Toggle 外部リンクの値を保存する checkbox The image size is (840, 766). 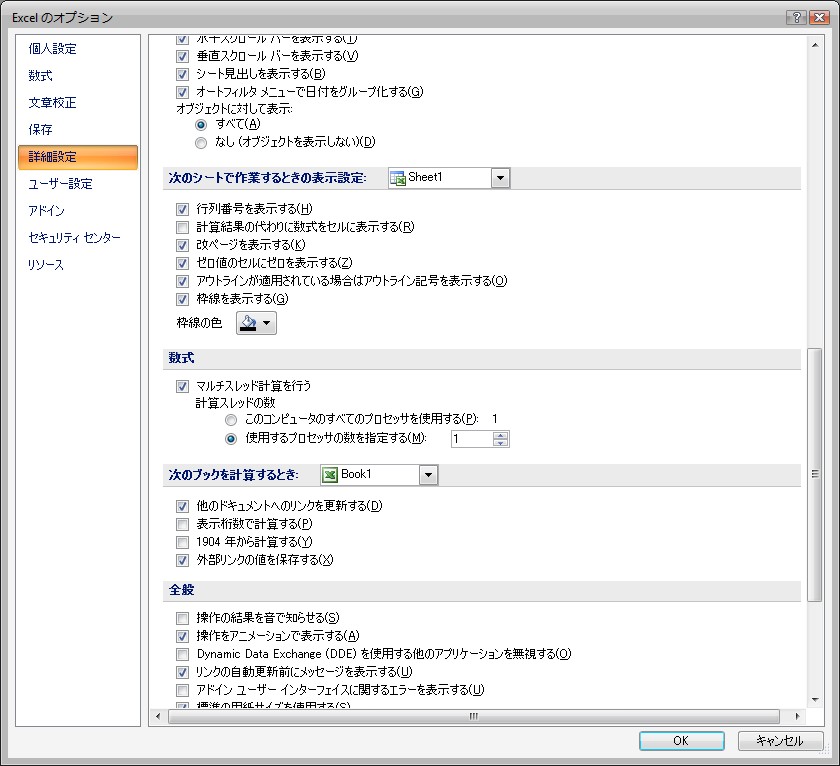point(182,560)
